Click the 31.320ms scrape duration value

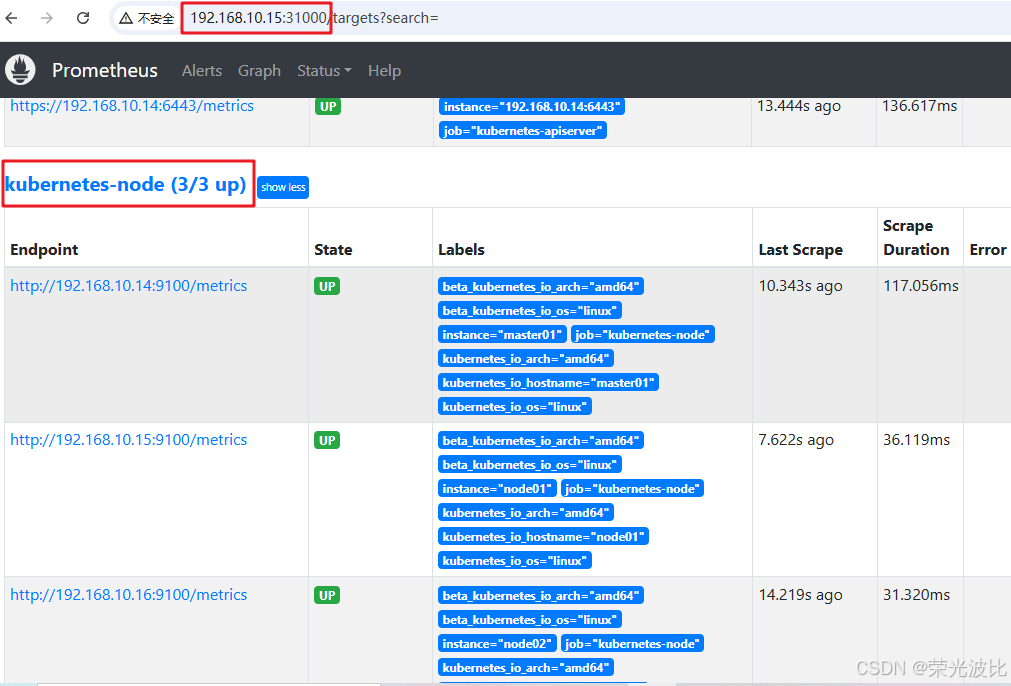(x=916, y=594)
